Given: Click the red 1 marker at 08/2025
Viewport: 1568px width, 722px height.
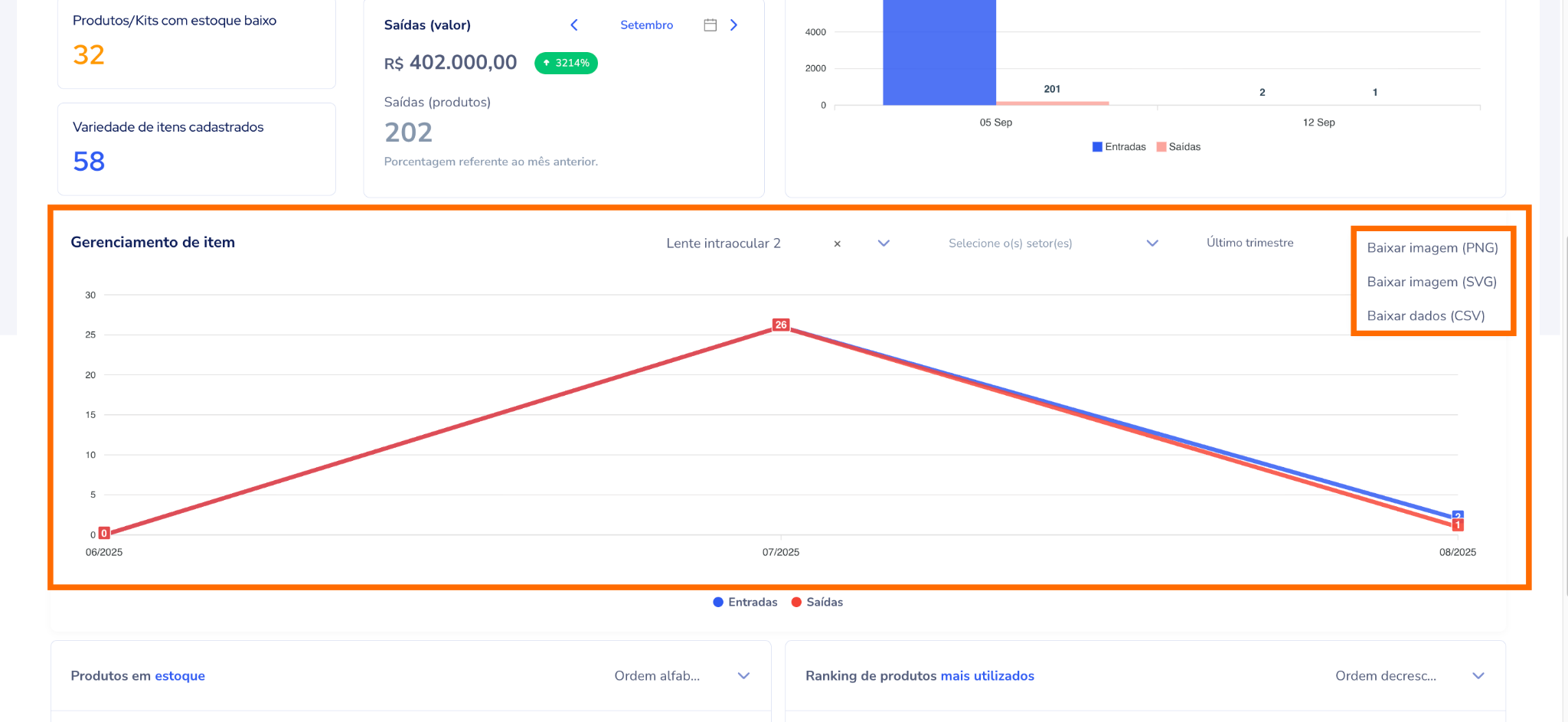Looking at the screenshot, I should 1458,525.
